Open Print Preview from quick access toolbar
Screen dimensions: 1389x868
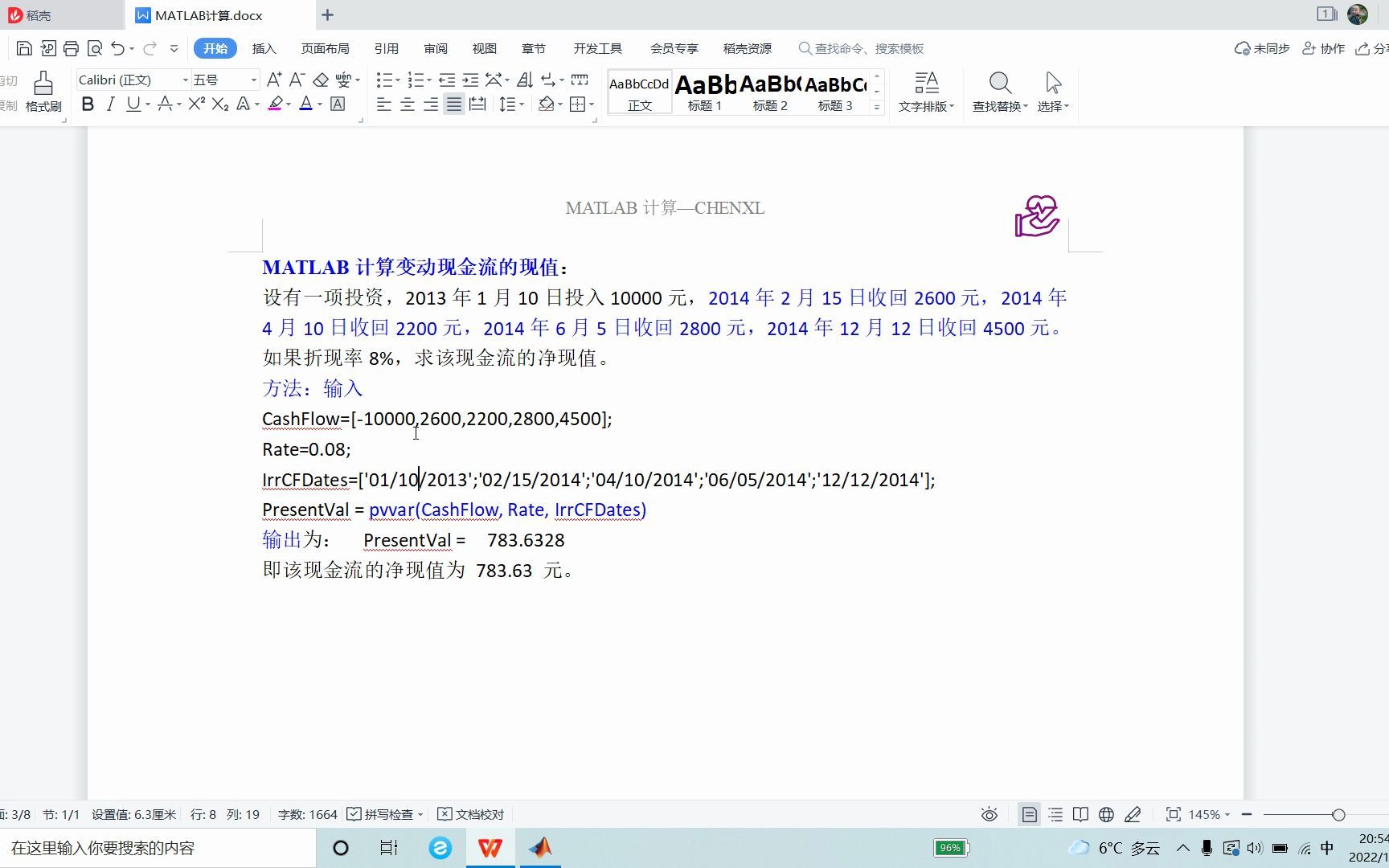click(94, 48)
